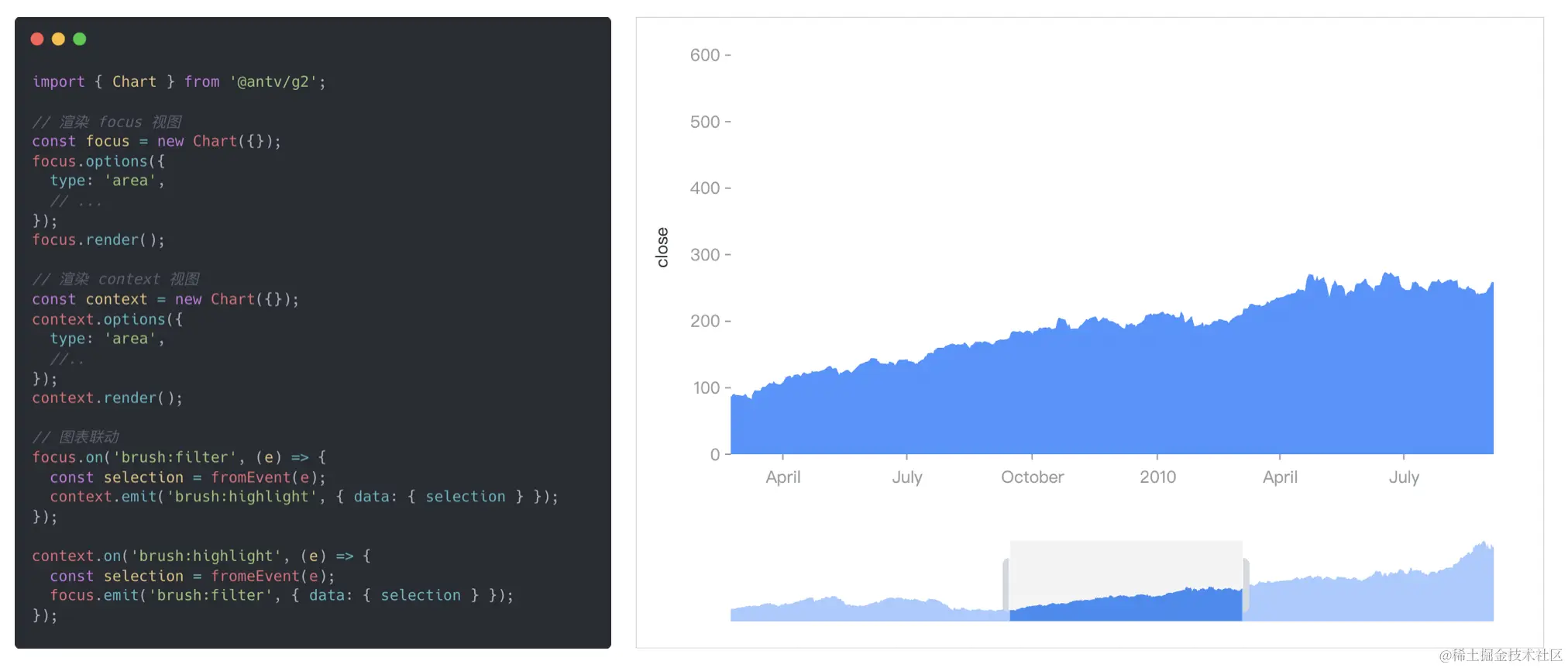Click the 'focus.options({' code line
Screen dimensions: 1568x668
point(98,161)
